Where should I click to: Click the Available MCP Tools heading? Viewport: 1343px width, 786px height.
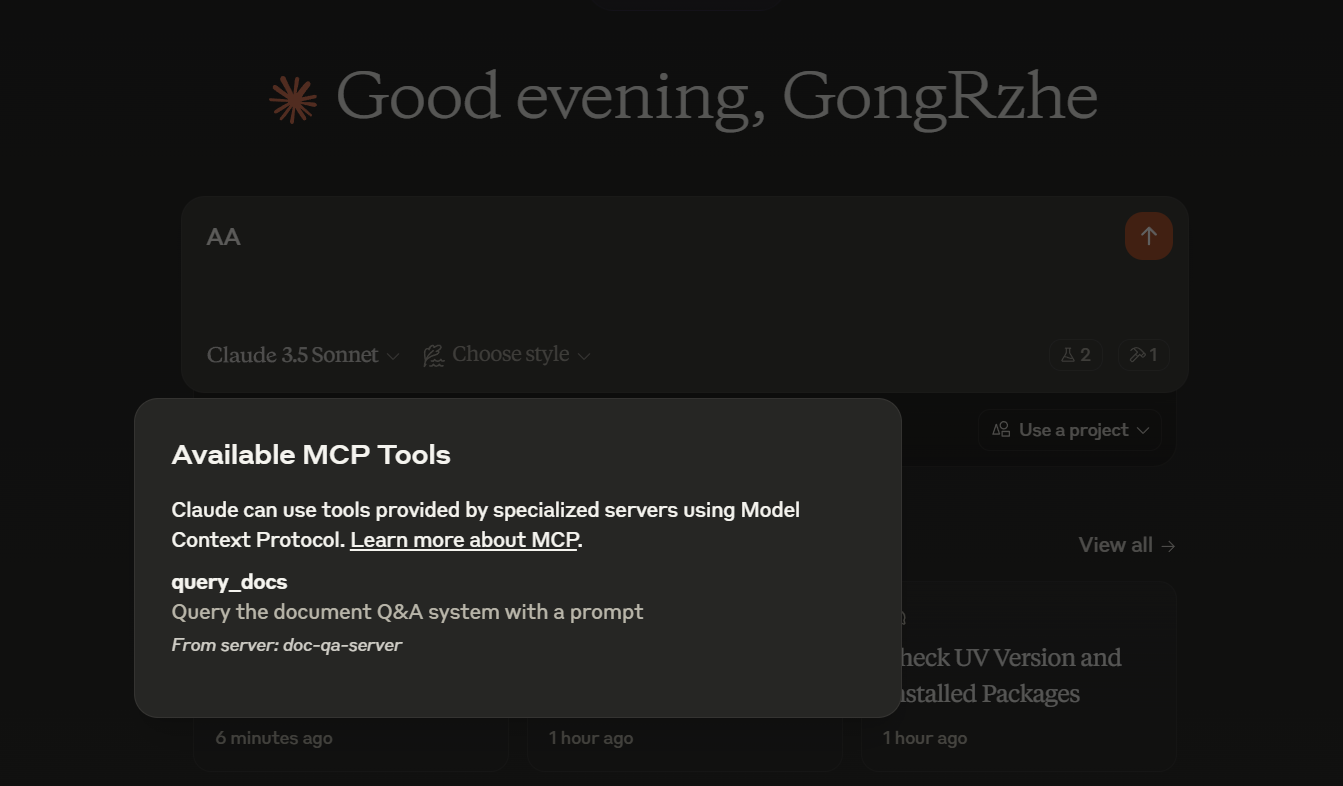(311, 455)
